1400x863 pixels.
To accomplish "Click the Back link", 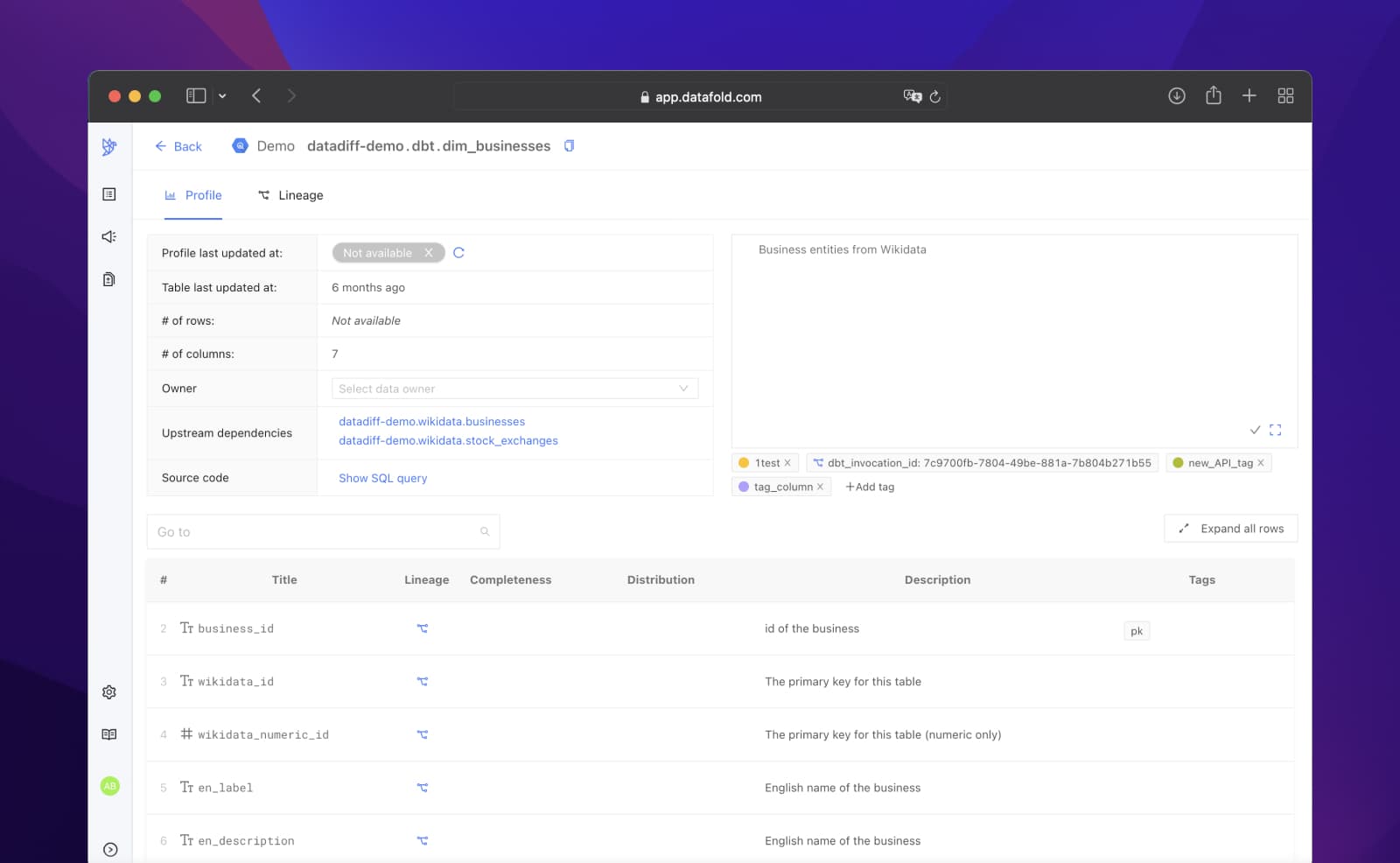I will [178, 146].
